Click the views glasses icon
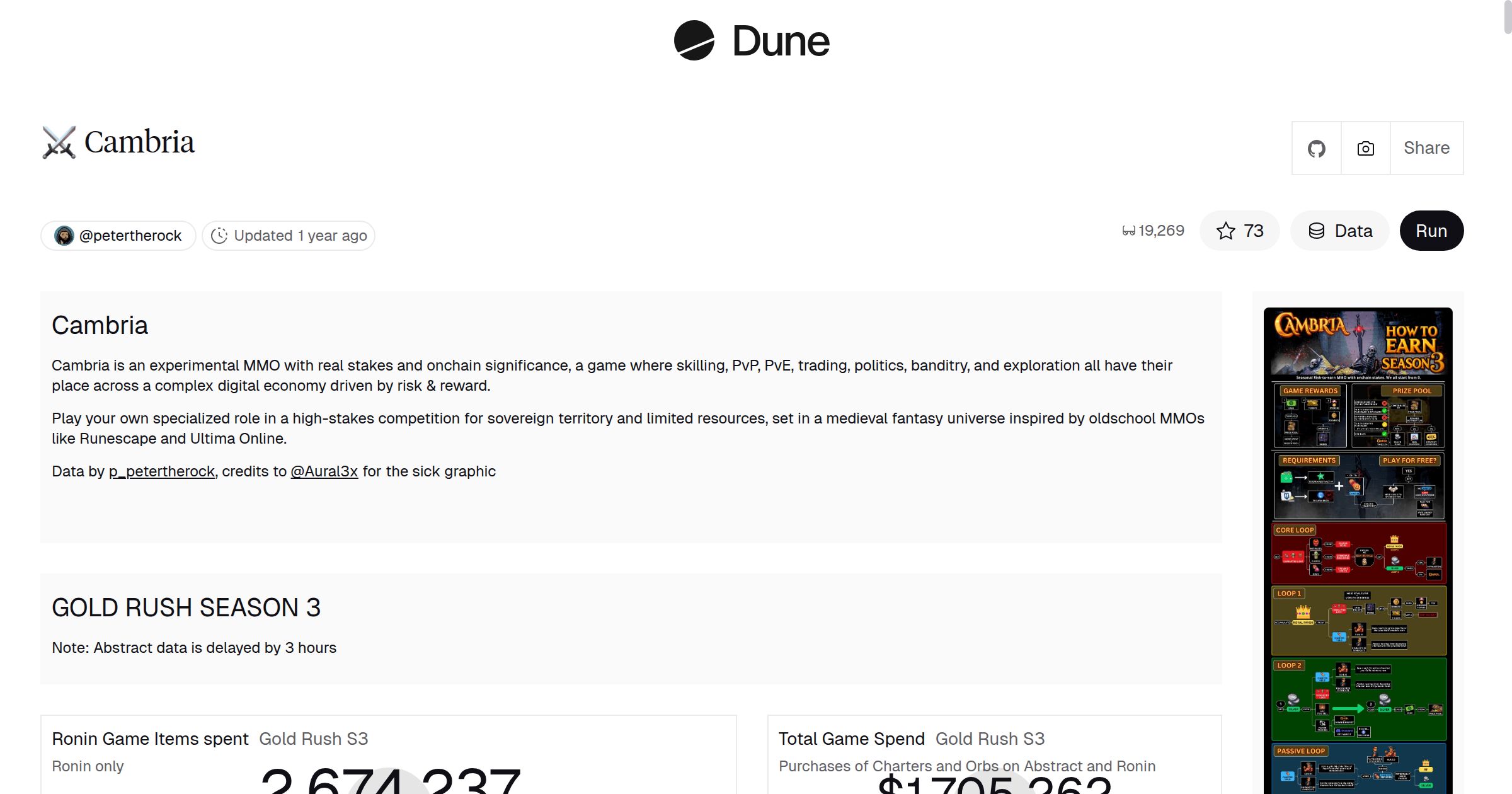 click(x=1128, y=231)
